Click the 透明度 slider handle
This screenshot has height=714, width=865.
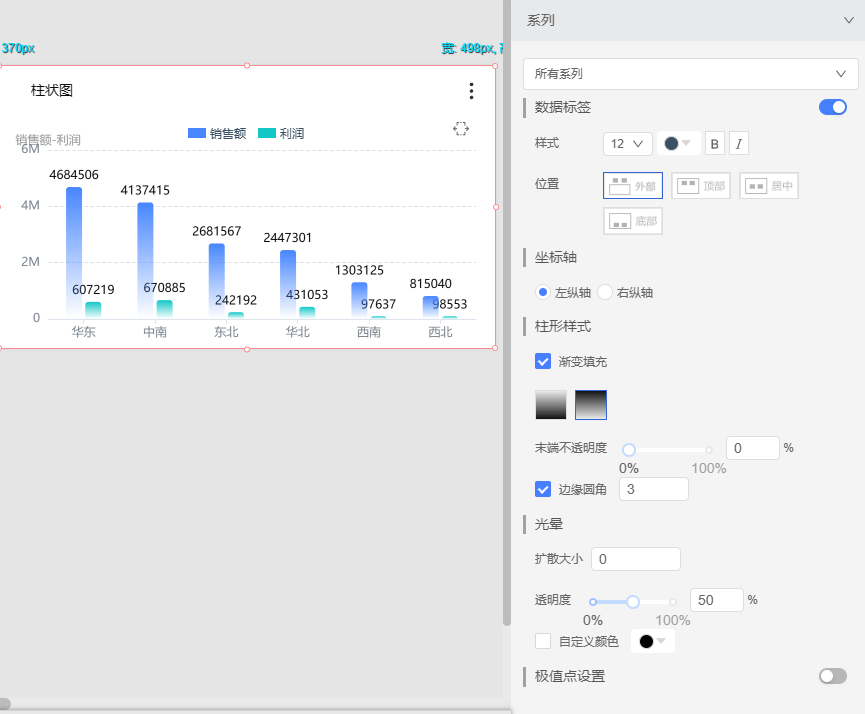(633, 601)
